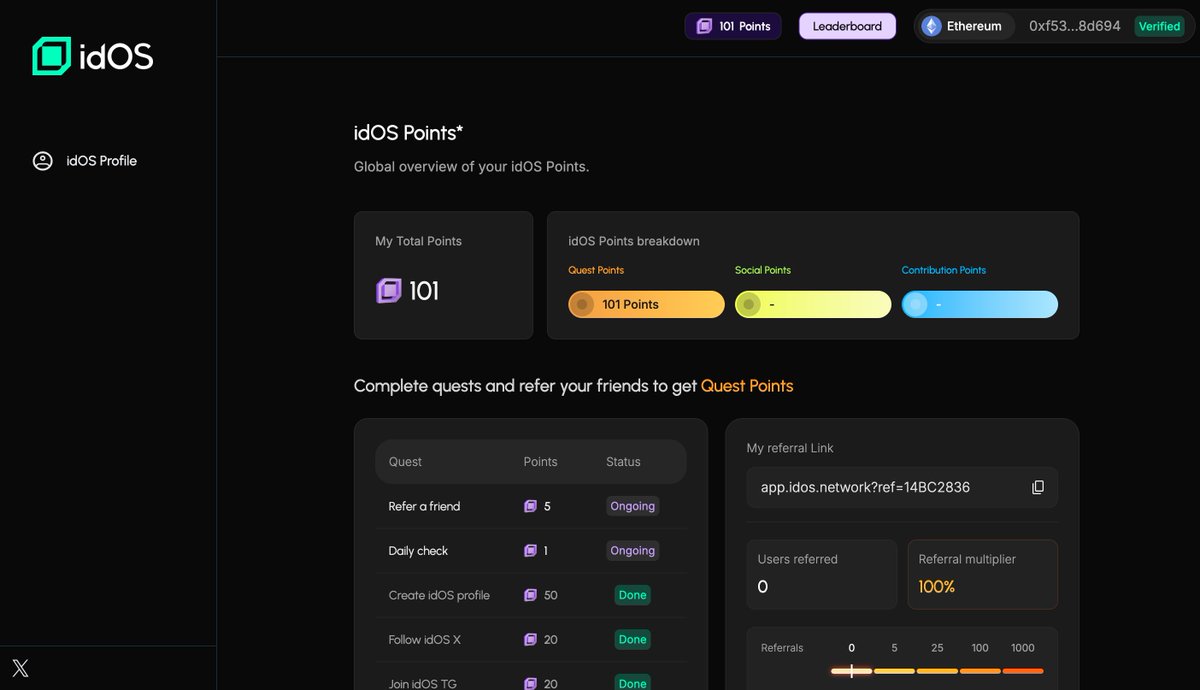Click the Social Points yellow bar
This screenshot has width=1200, height=690.
813,304
